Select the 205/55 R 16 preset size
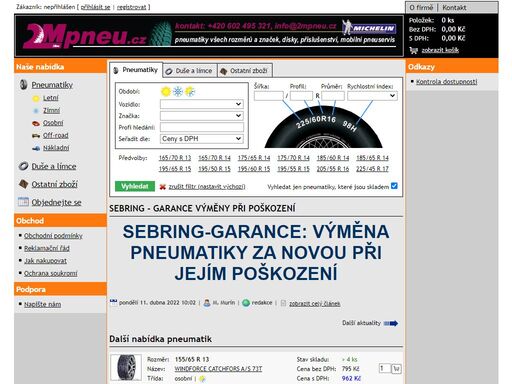The width and height of the screenshot is (512, 384). tap(333, 169)
